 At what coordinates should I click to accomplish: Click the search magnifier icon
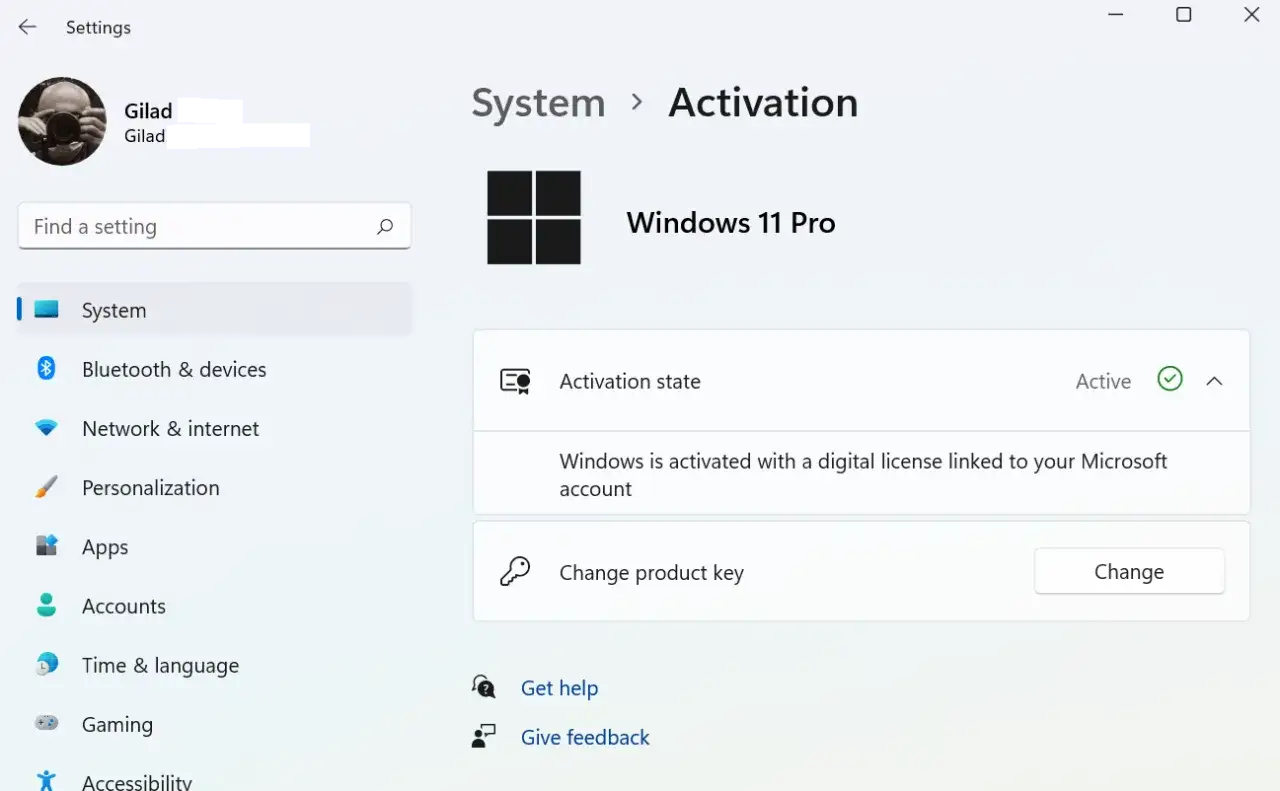point(385,227)
